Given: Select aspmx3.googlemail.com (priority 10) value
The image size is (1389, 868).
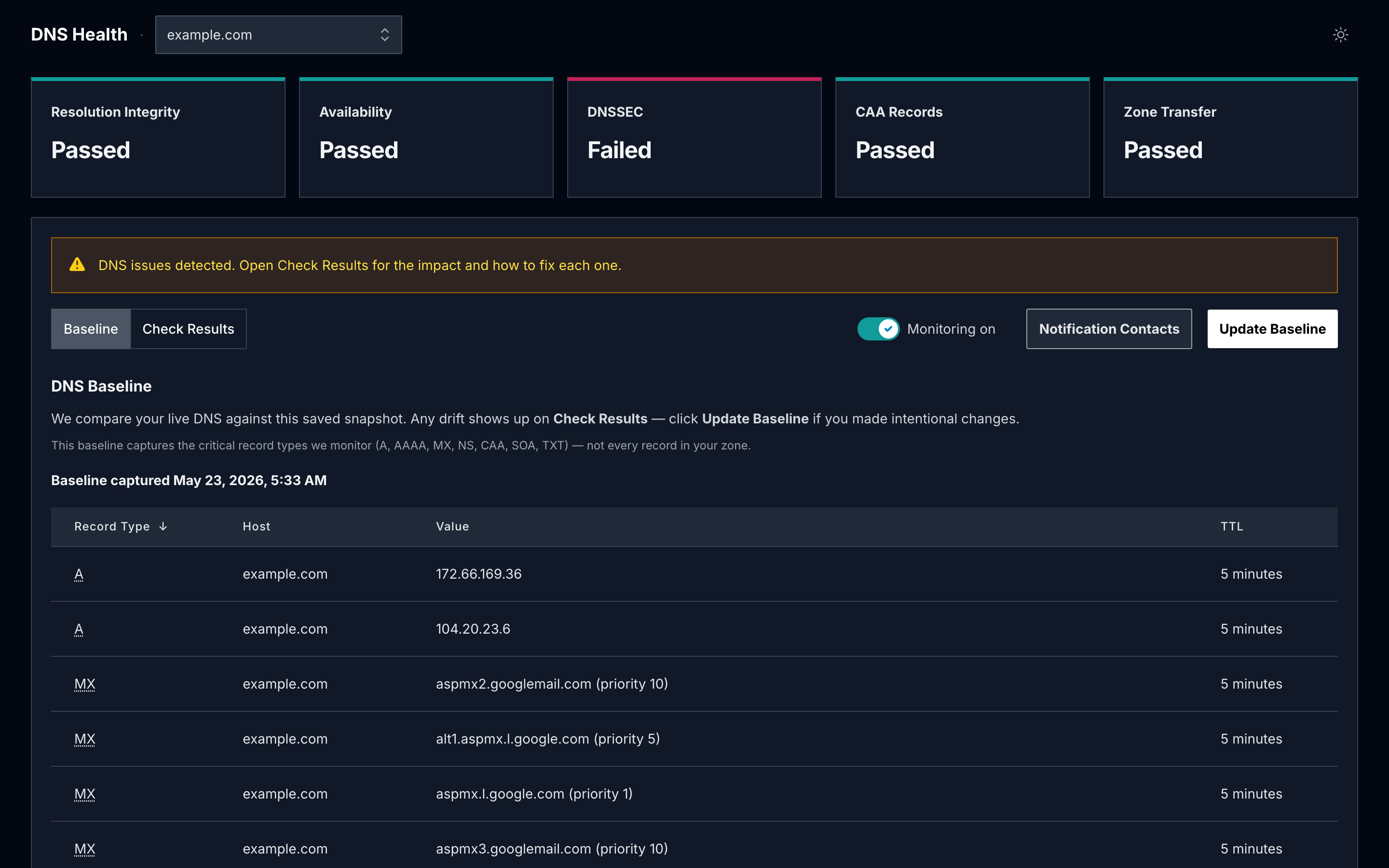Looking at the screenshot, I should coord(552,849).
